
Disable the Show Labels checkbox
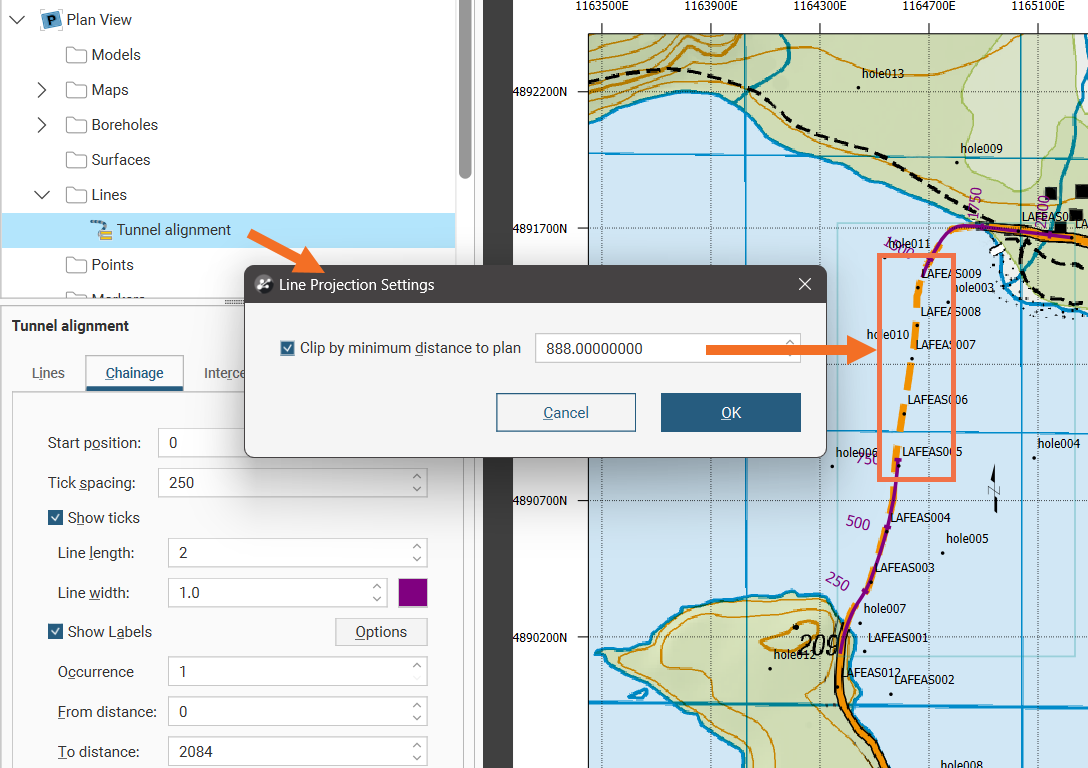(56, 632)
